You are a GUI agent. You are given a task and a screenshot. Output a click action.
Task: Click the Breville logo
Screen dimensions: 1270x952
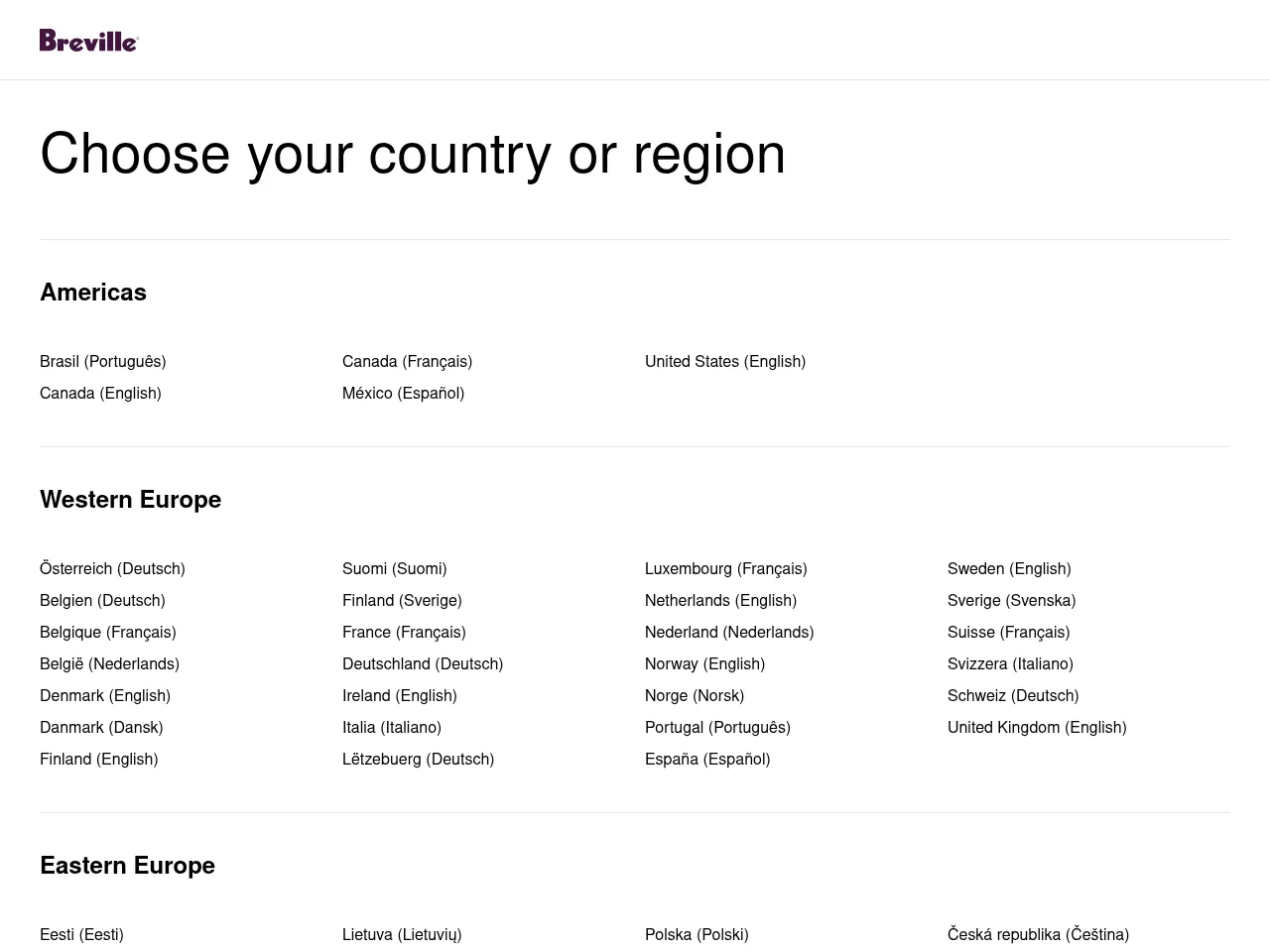(x=88, y=41)
